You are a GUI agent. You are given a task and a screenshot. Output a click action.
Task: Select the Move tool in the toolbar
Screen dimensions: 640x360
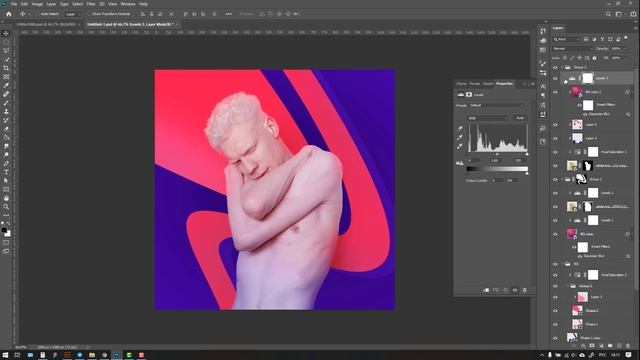click(x=6, y=33)
